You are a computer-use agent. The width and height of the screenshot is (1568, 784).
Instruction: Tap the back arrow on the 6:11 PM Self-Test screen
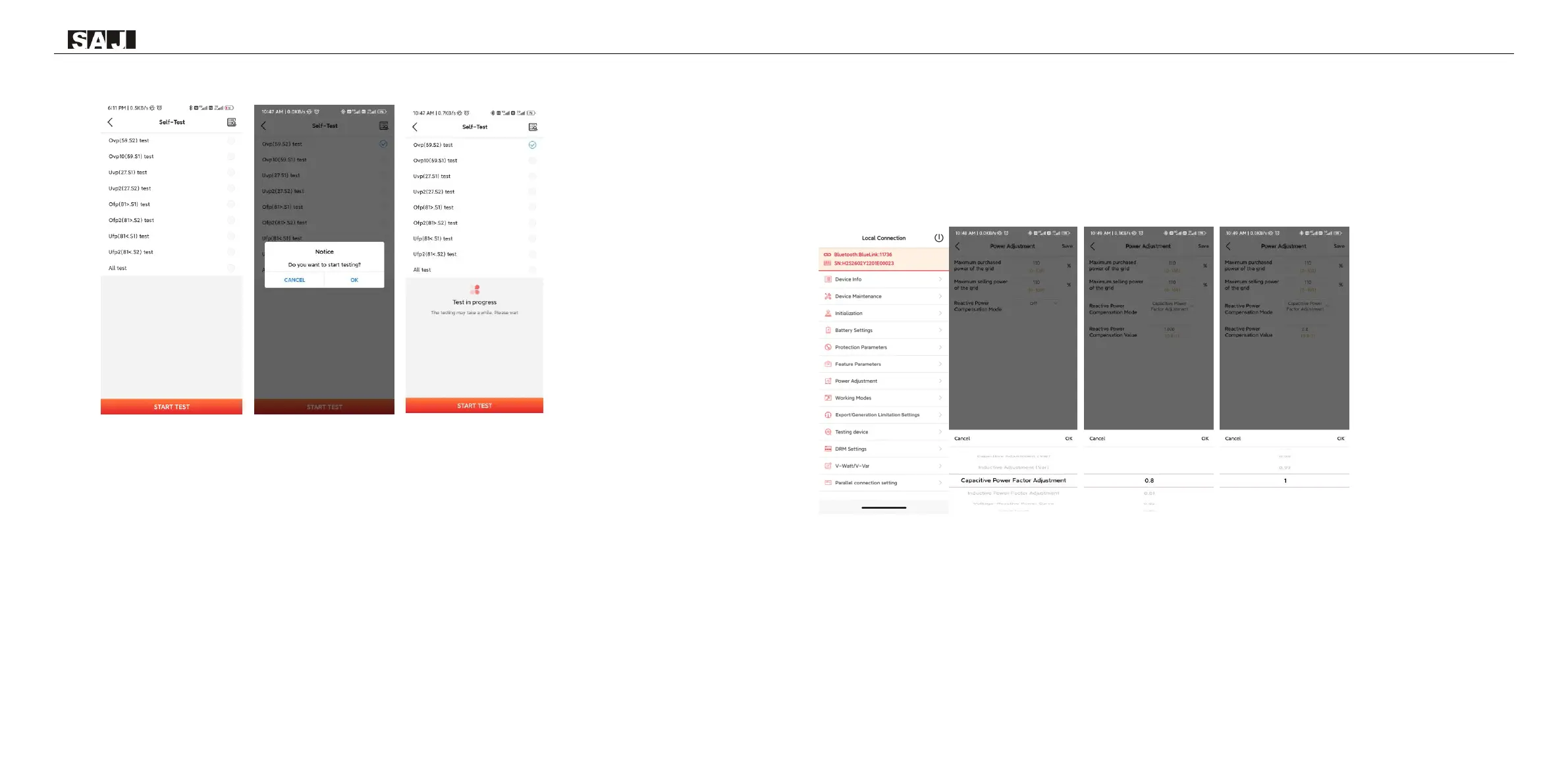110,122
